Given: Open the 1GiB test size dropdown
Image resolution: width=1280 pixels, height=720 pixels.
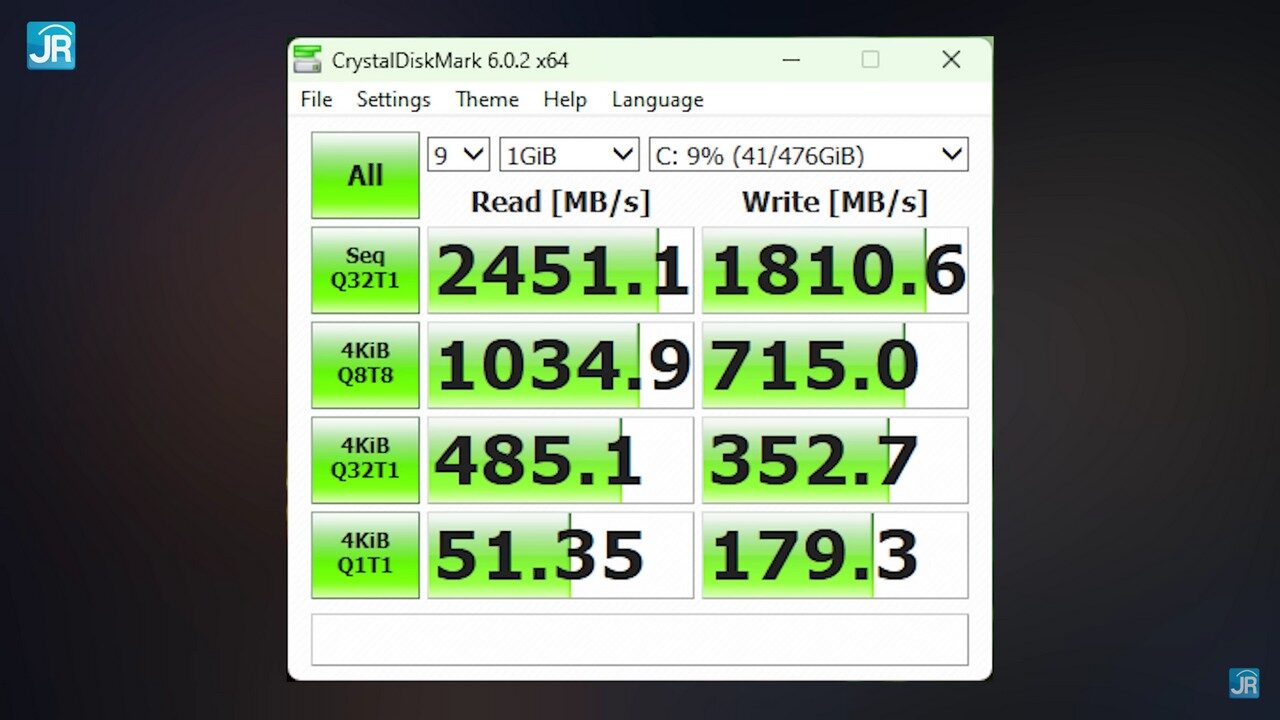Looking at the screenshot, I should (568, 155).
